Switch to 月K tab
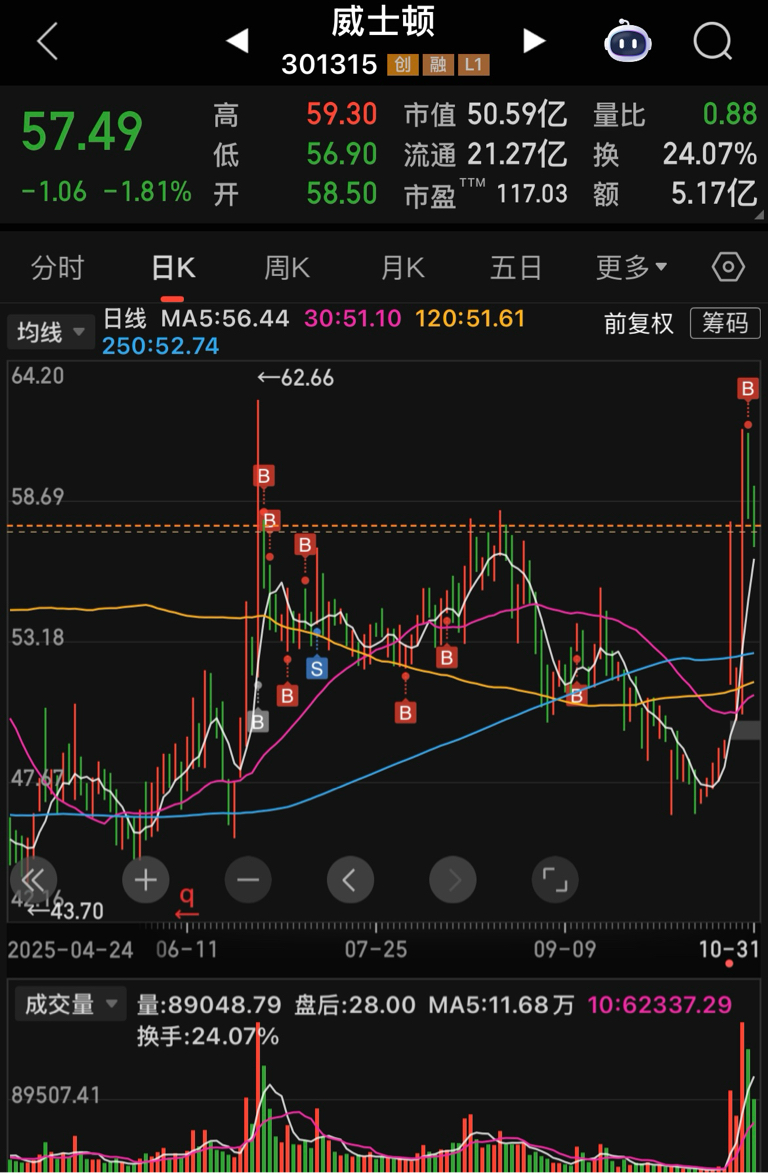 click(x=402, y=267)
